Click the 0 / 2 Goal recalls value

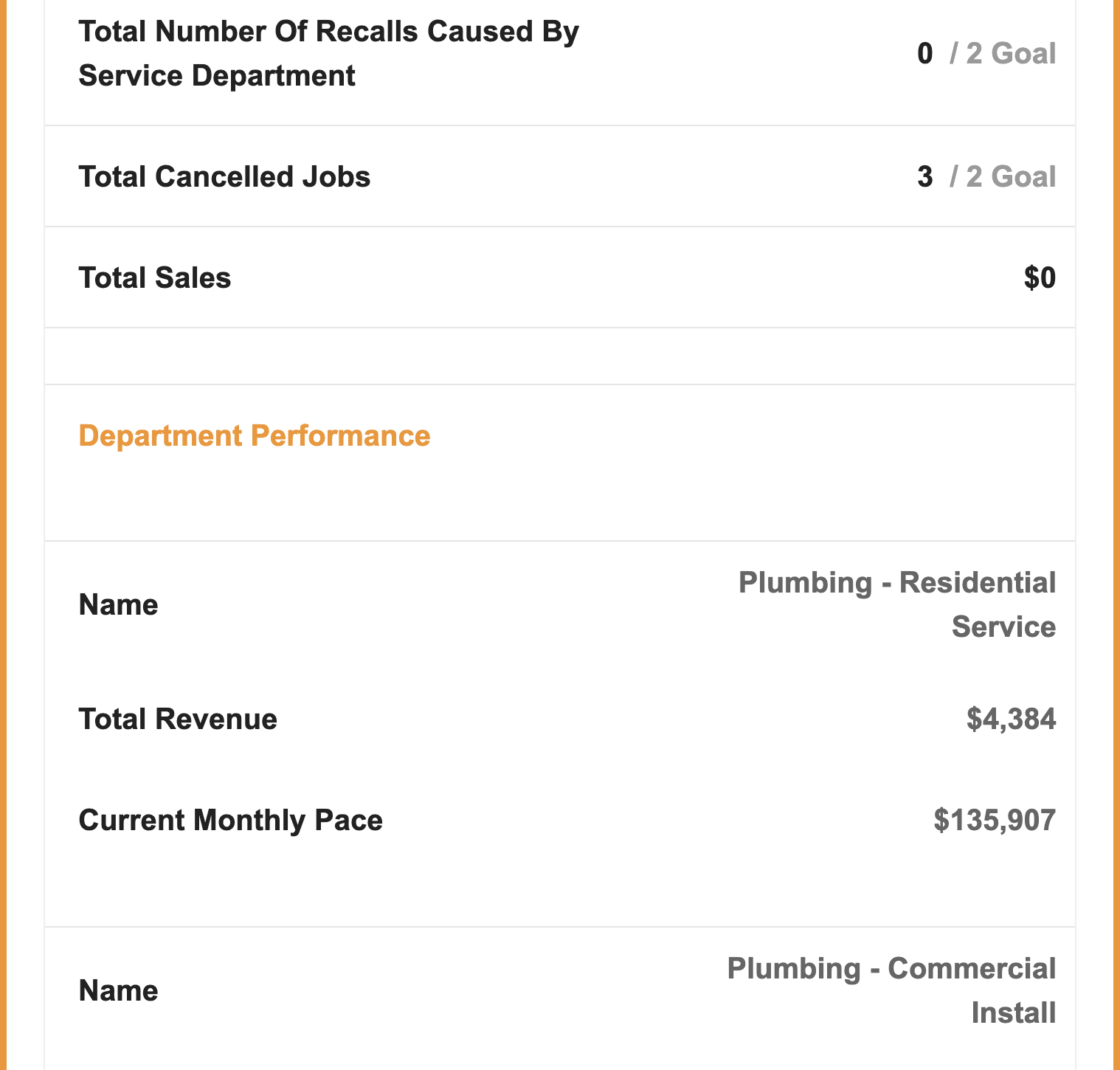(986, 54)
